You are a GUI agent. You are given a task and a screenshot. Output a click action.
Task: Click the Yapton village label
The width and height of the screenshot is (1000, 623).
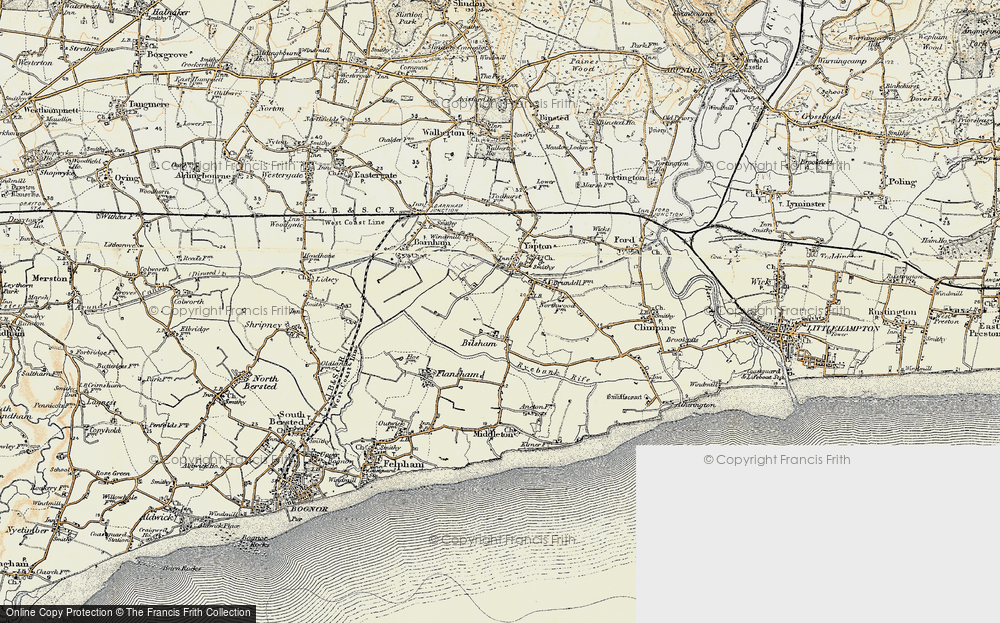pos(537,245)
